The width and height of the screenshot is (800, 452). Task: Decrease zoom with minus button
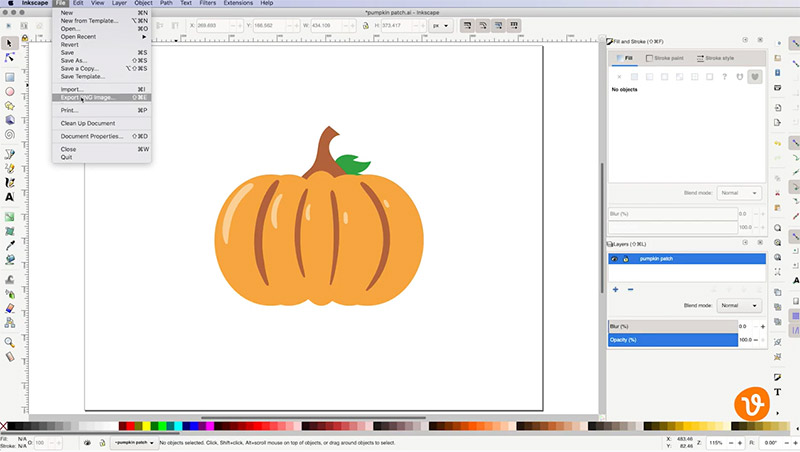[731, 443]
